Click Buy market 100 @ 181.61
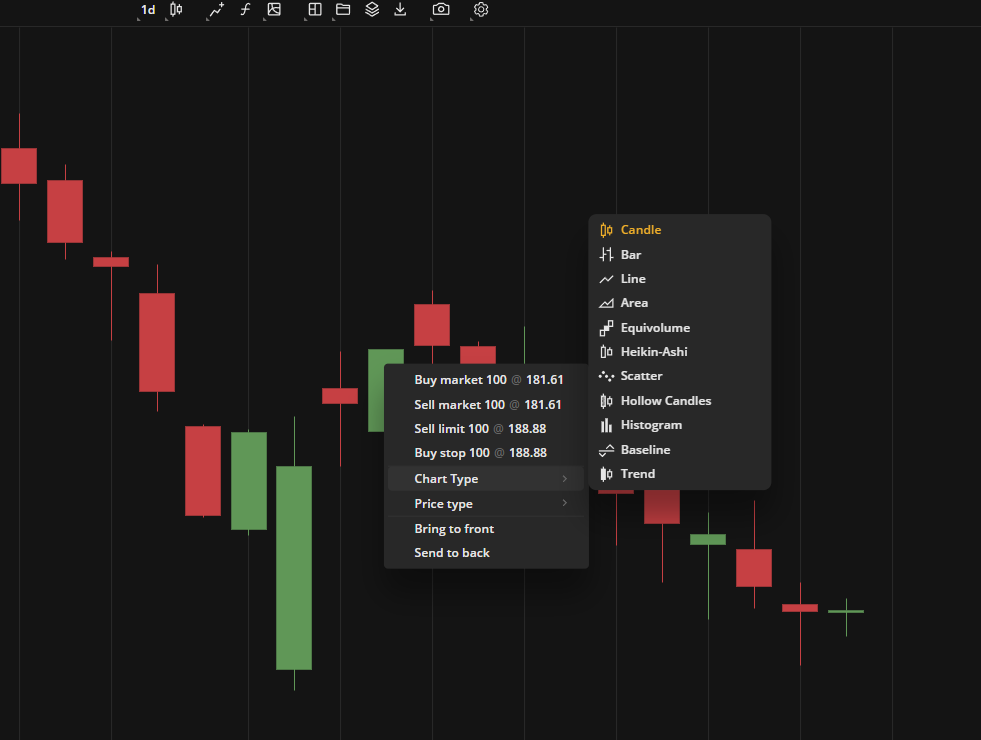 [486, 380]
